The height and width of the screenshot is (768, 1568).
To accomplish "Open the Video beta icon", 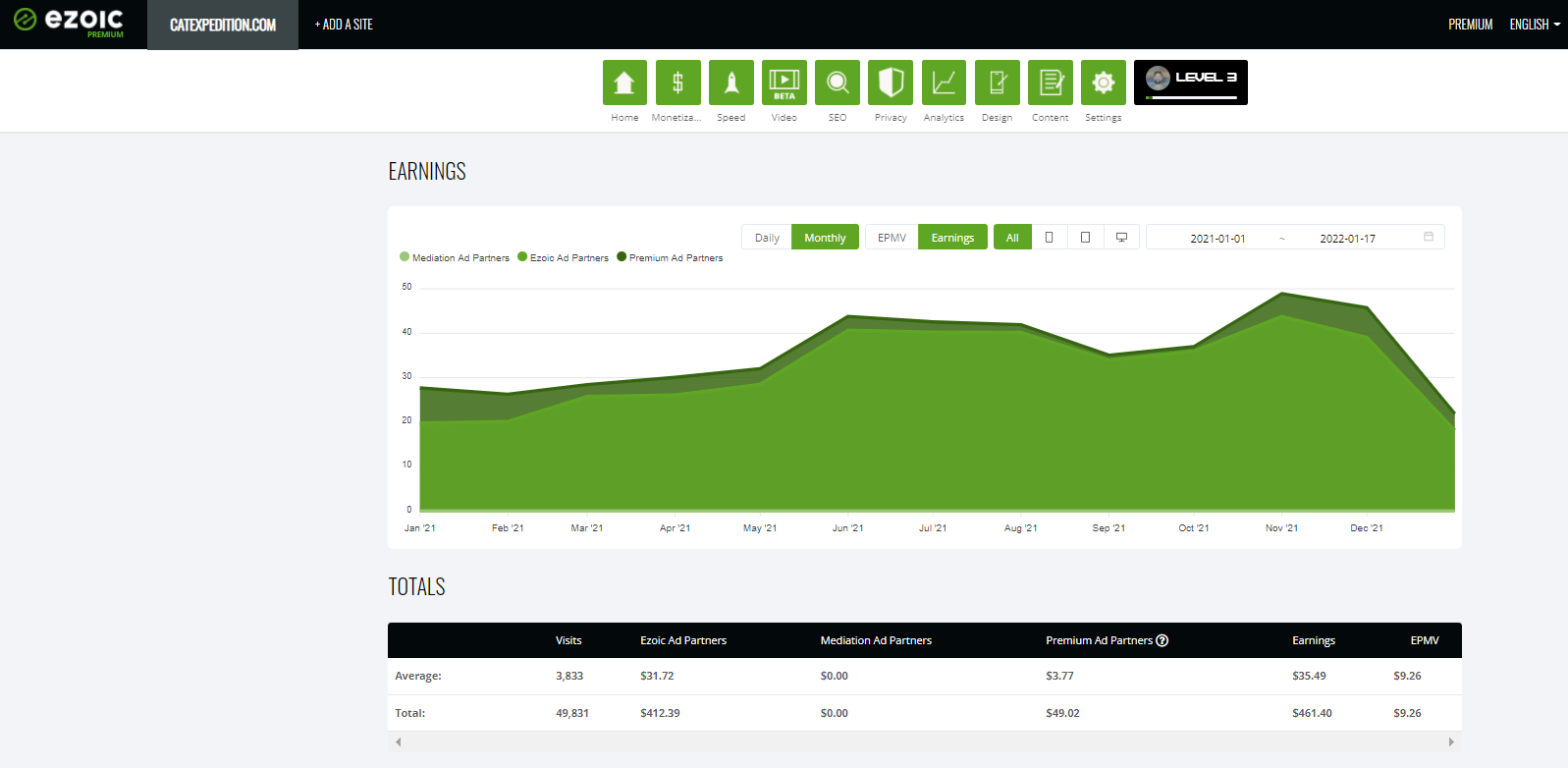I will pyautogui.click(x=784, y=82).
